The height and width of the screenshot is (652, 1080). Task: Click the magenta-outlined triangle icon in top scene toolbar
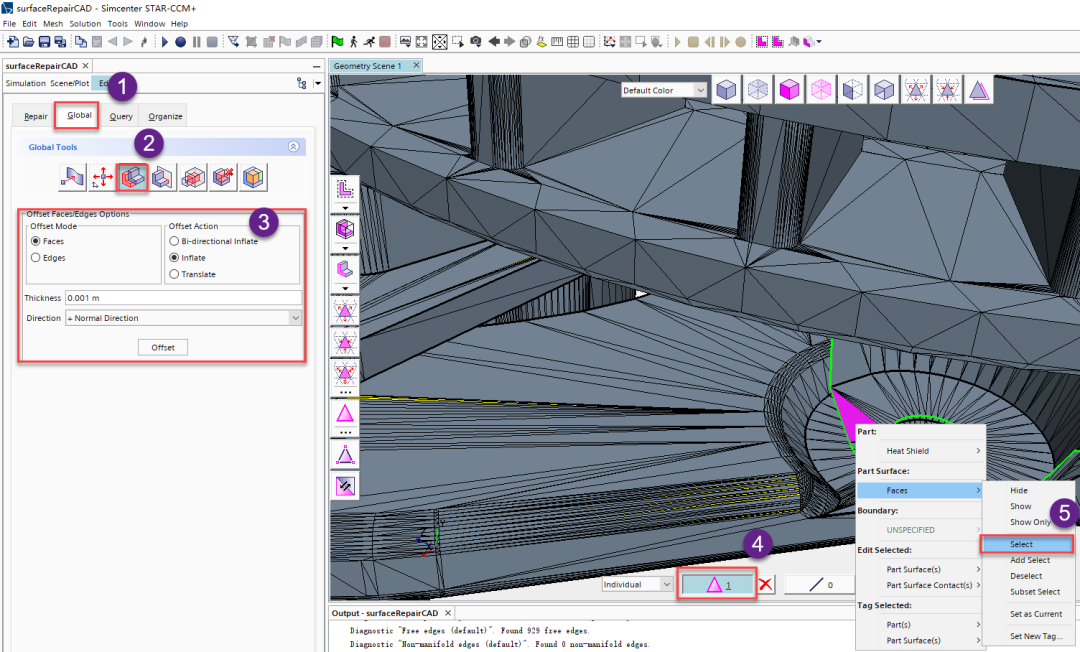[979, 90]
